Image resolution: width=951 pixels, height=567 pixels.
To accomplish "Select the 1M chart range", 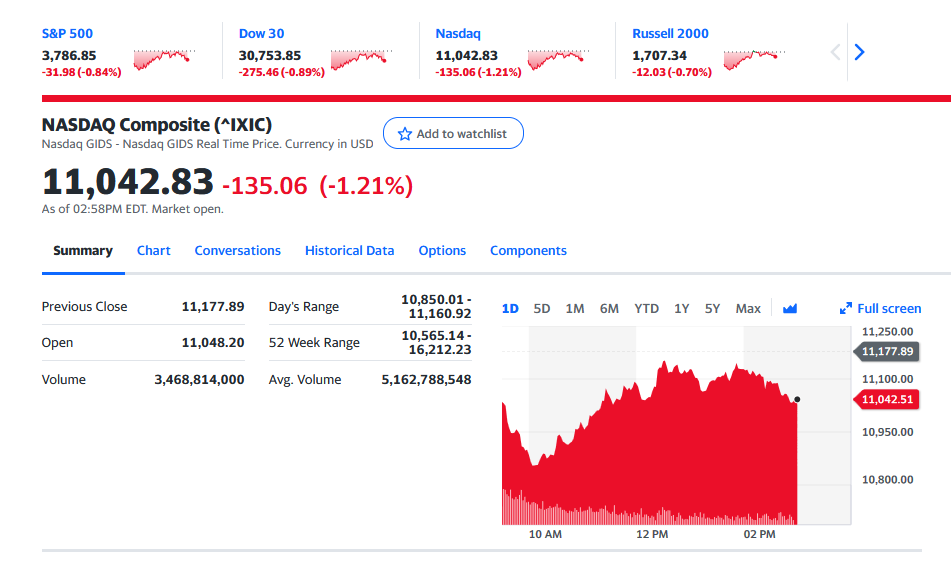I will click(x=575, y=309).
